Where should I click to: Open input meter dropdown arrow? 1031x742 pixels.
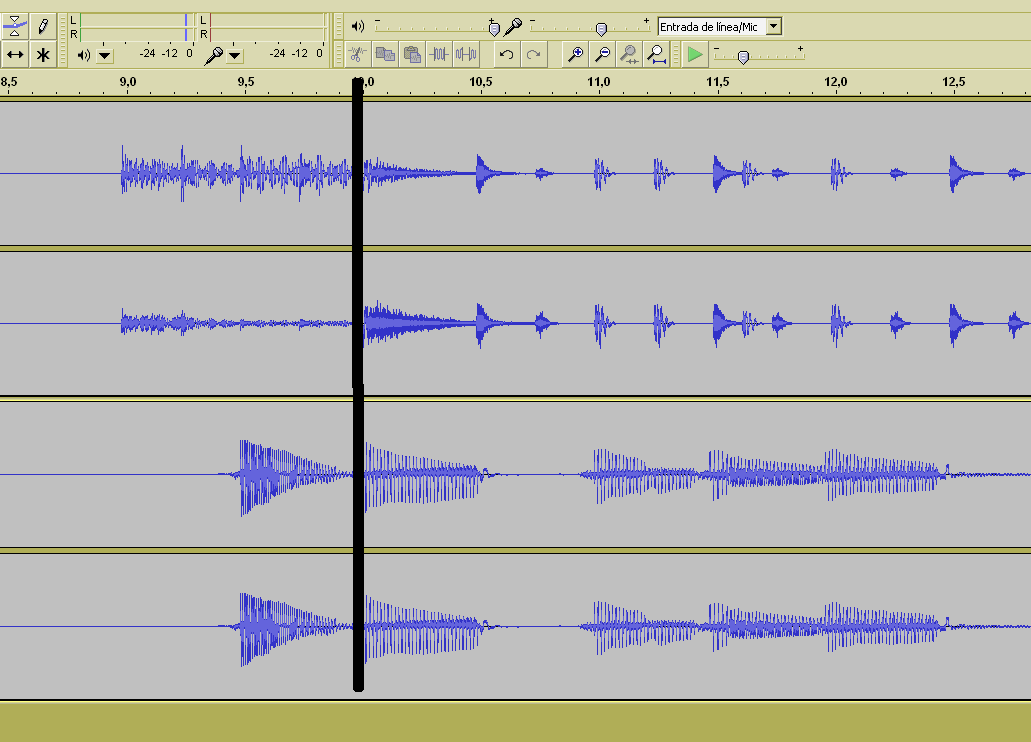[235, 56]
